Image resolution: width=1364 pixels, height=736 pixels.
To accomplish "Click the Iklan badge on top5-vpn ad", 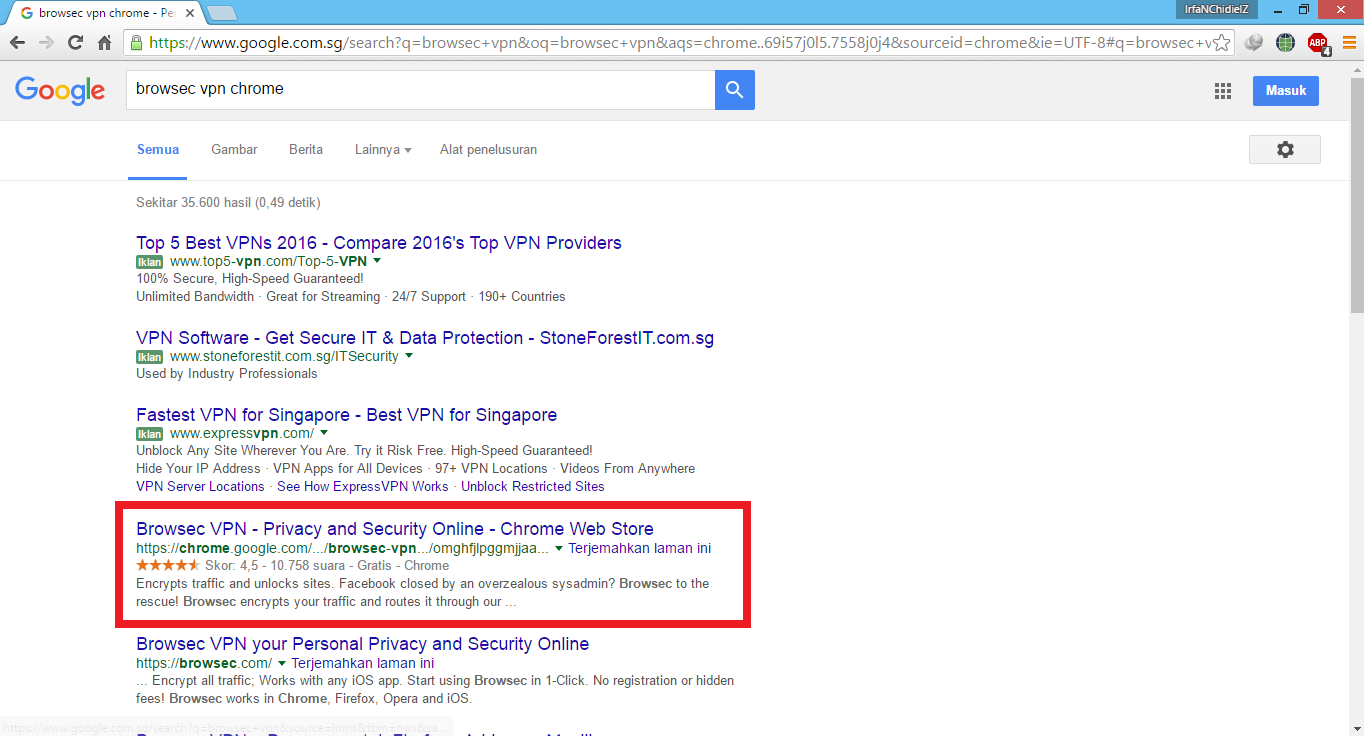I will click(150, 262).
